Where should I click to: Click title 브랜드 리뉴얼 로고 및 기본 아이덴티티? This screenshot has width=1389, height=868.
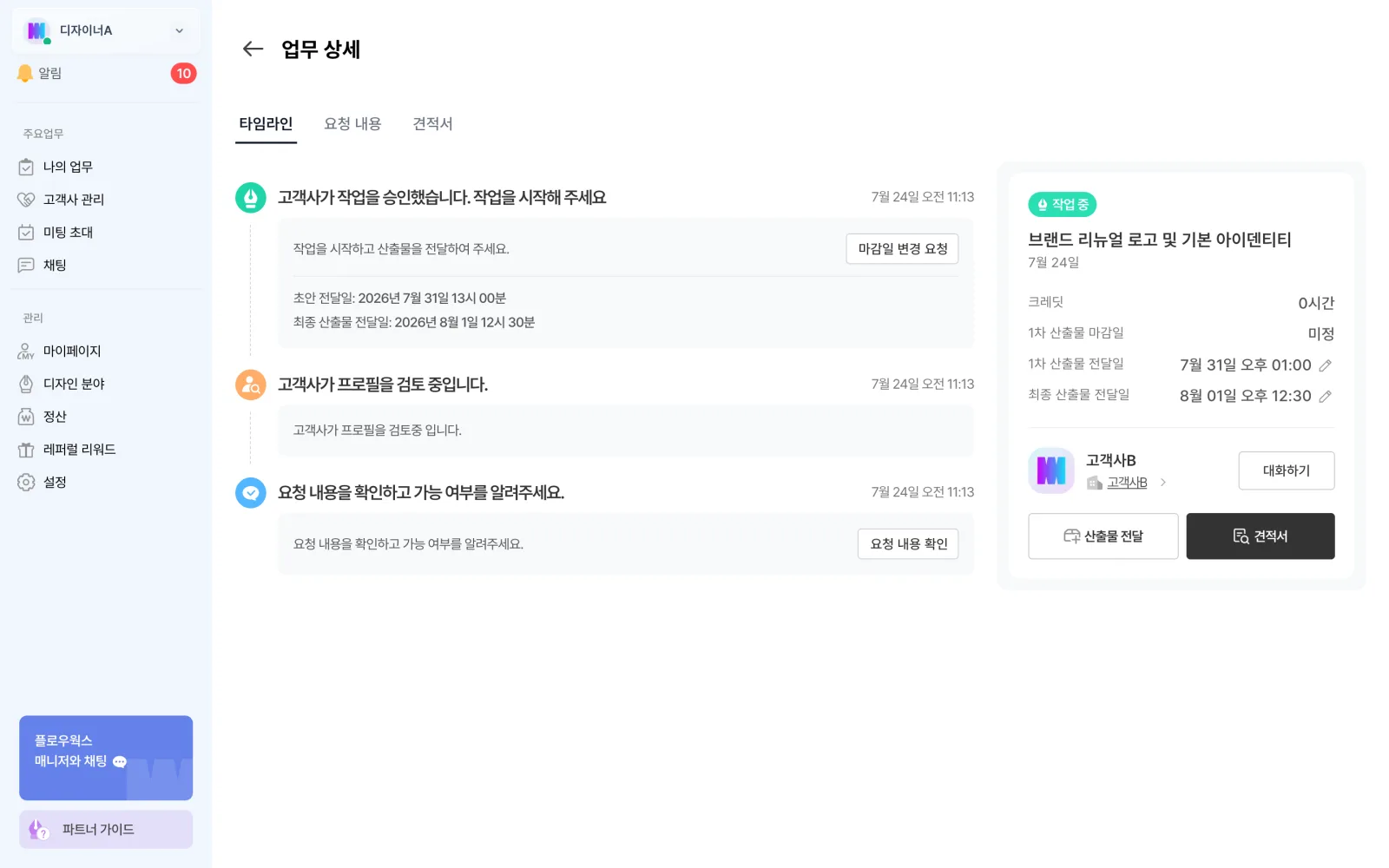(x=1160, y=240)
